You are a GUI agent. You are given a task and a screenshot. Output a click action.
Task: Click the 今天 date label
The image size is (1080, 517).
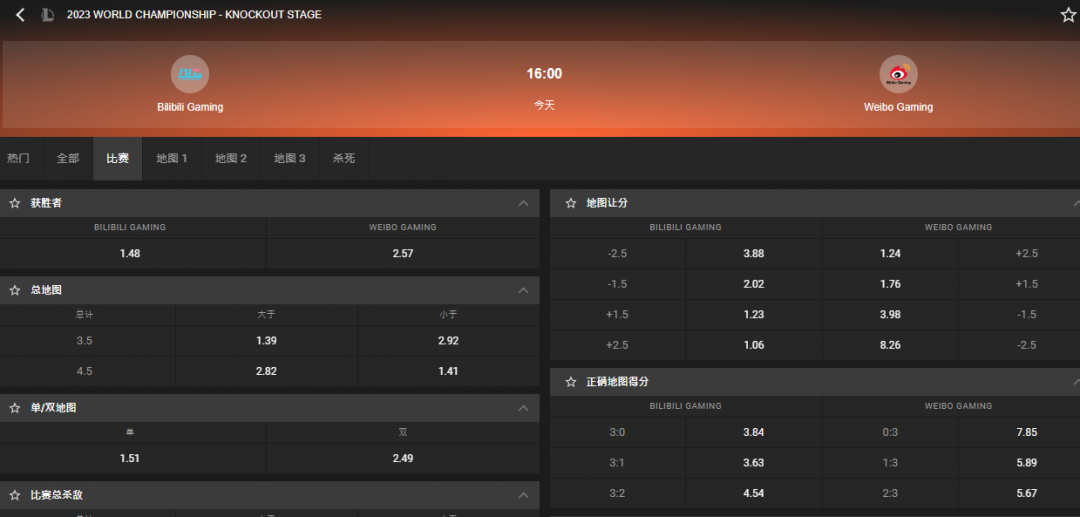[544, 105]
